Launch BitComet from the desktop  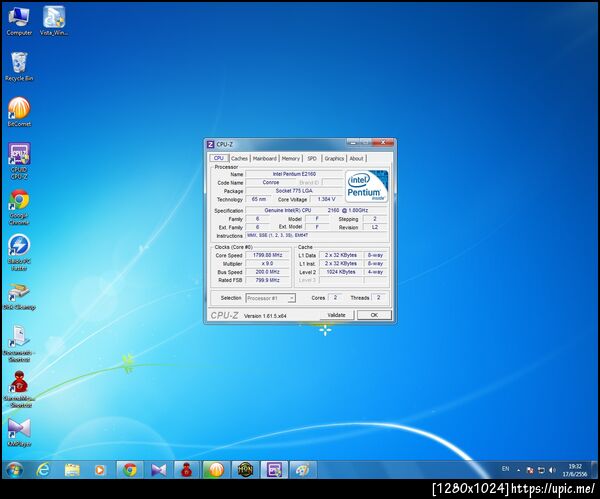(19, 112)
